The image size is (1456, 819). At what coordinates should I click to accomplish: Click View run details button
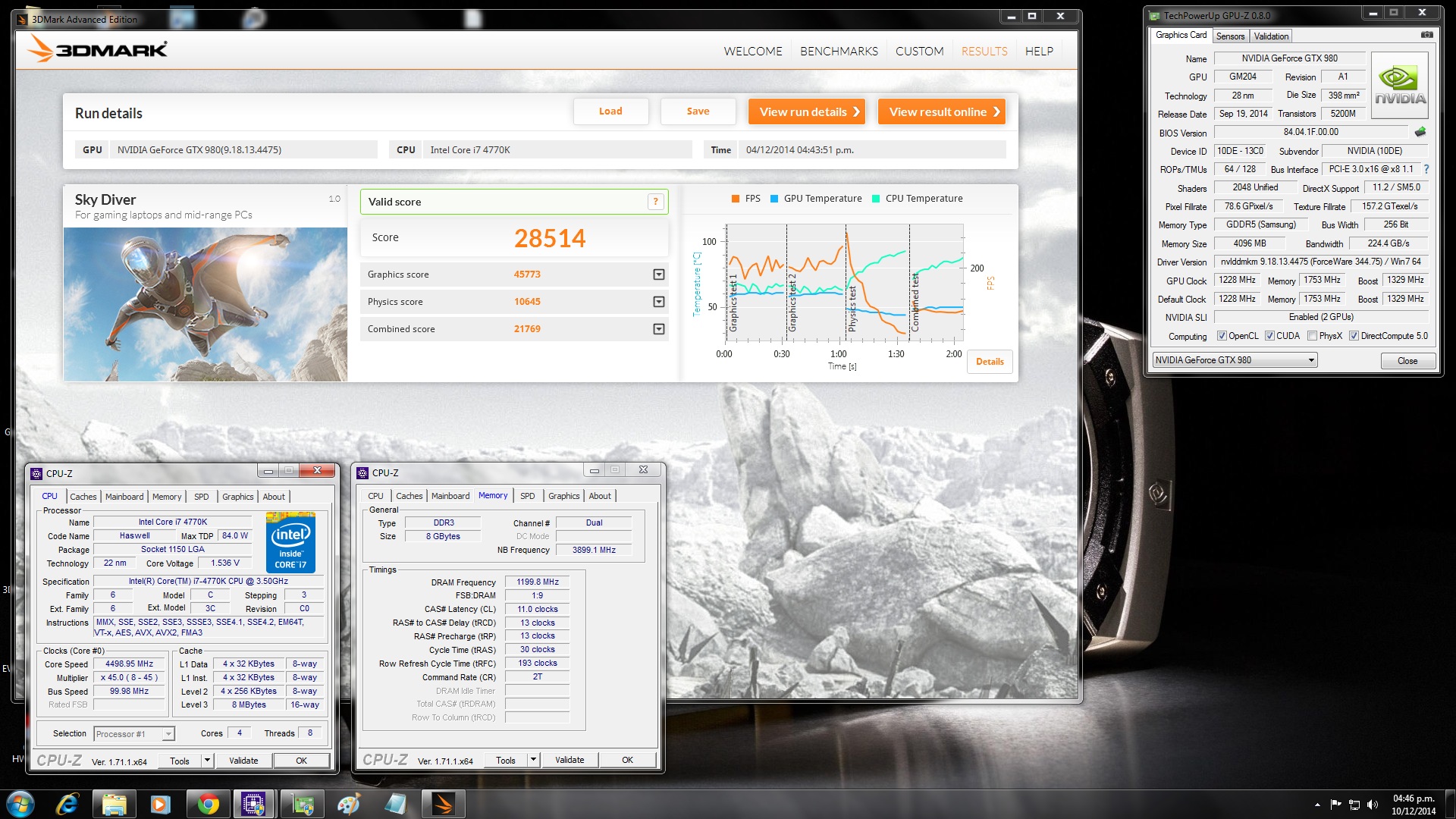click(x=808, y=111)
